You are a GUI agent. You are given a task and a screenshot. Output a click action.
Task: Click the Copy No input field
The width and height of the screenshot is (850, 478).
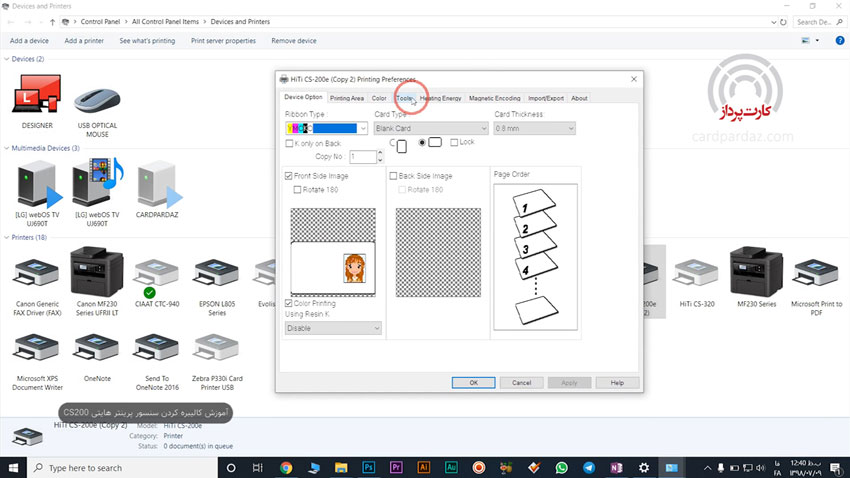[363, 157]
